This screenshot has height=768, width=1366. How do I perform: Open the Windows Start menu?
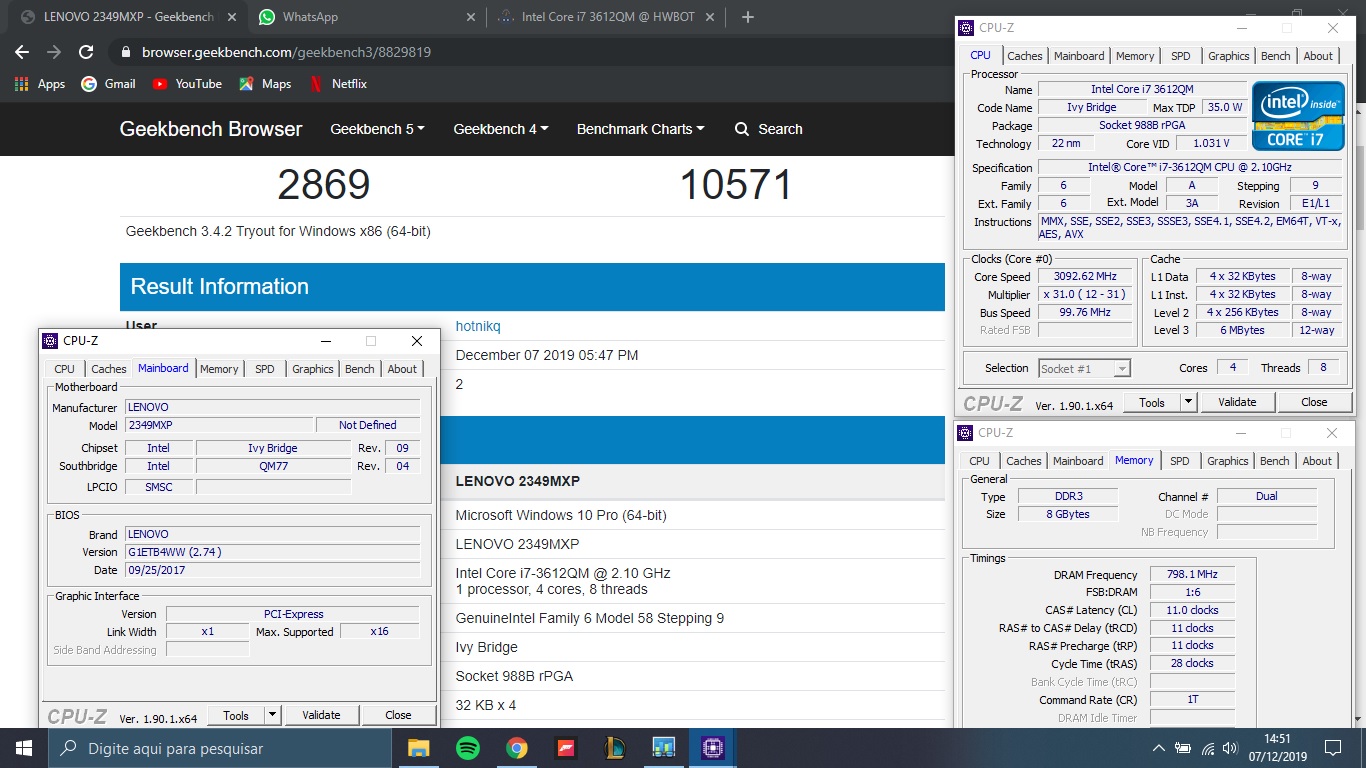(23, 747)
